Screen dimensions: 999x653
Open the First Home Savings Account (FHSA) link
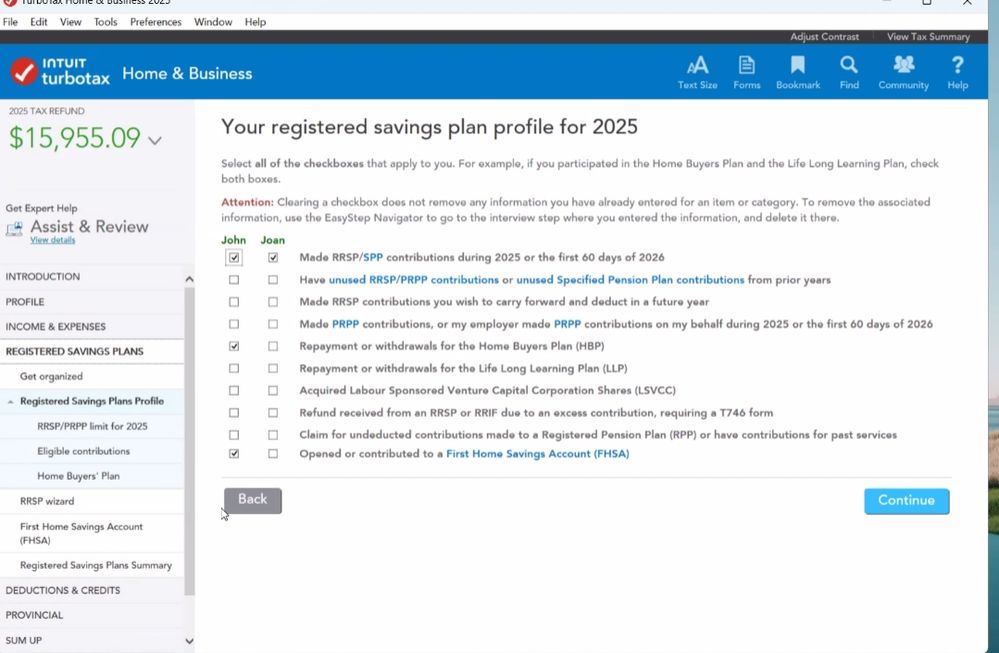[x=537, y=454]
